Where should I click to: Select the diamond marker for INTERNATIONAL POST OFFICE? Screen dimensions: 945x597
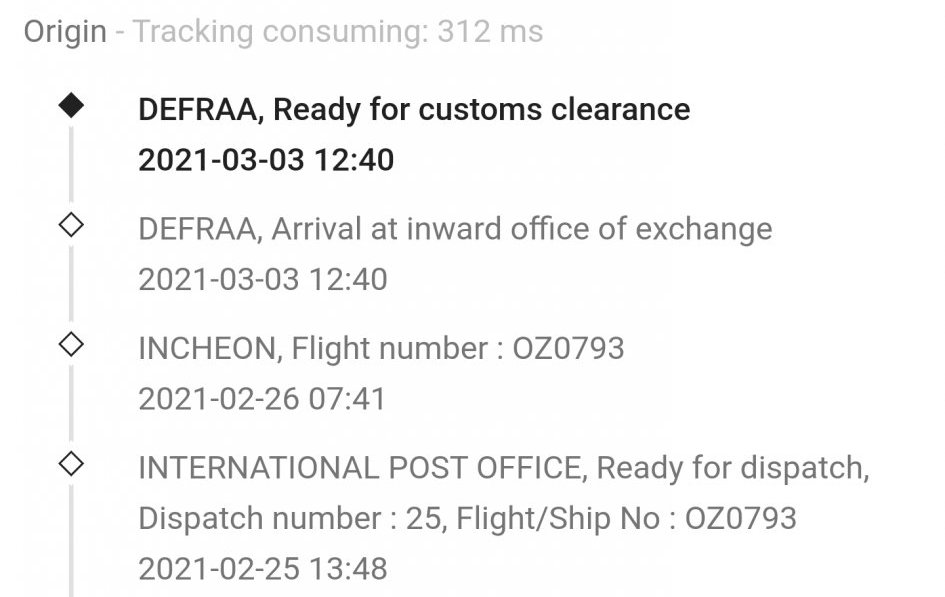pyautogui.click(x=72, y=464)
